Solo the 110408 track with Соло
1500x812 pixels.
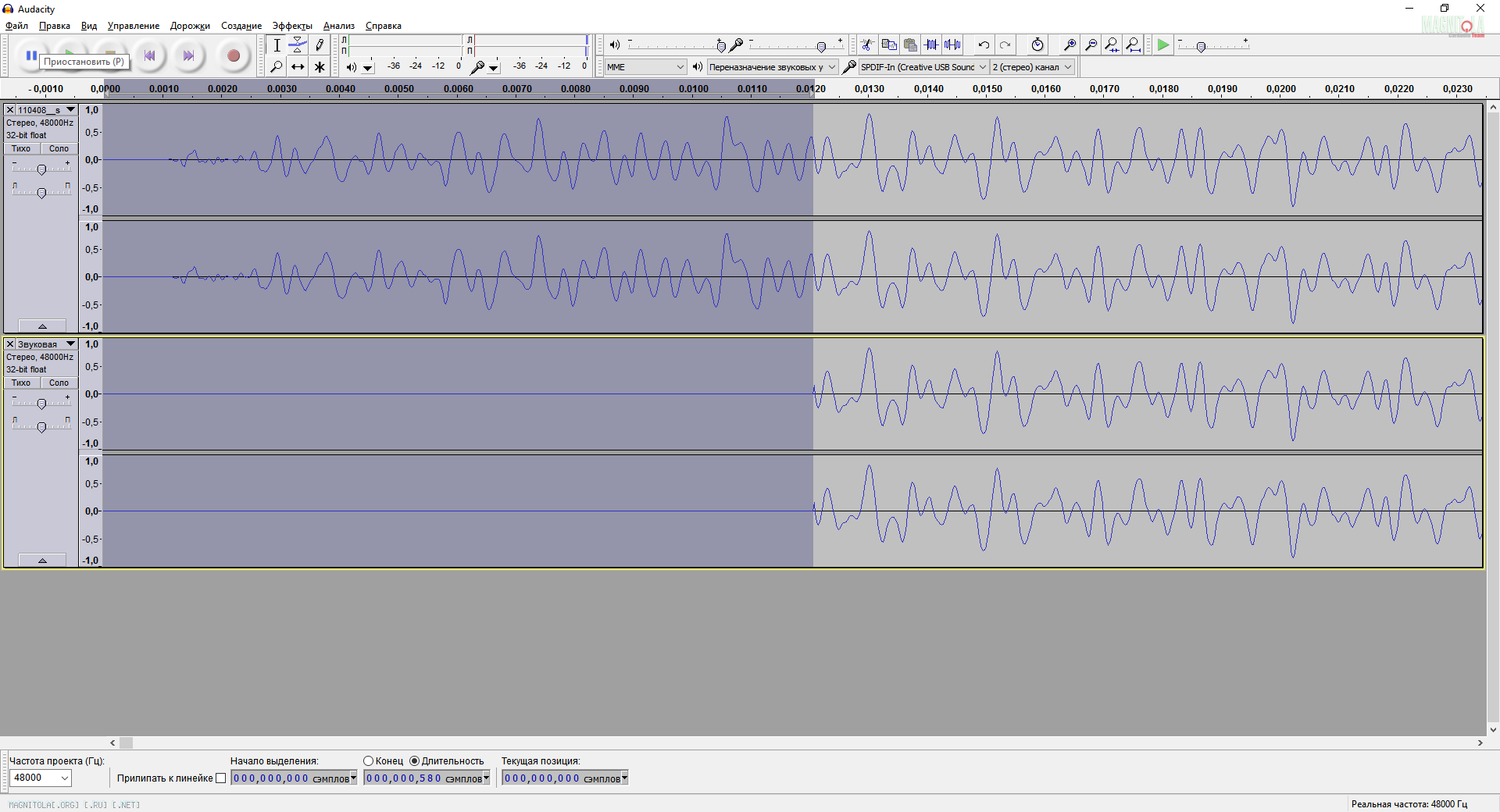coord(59,148)
